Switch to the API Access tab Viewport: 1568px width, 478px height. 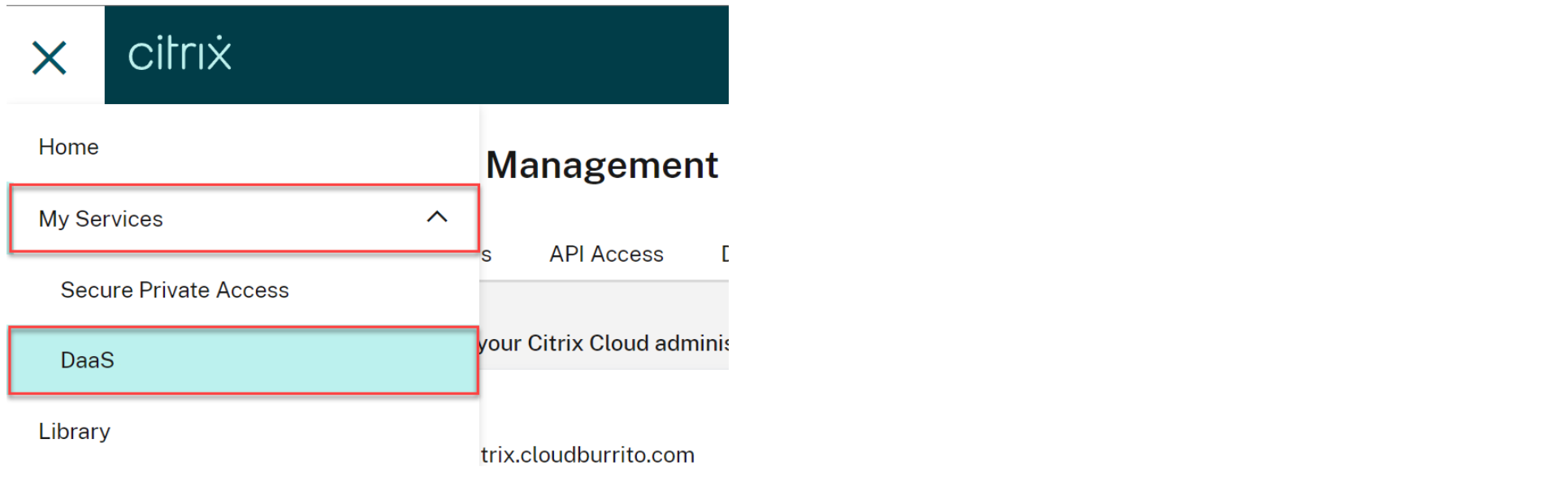[606, 254]
